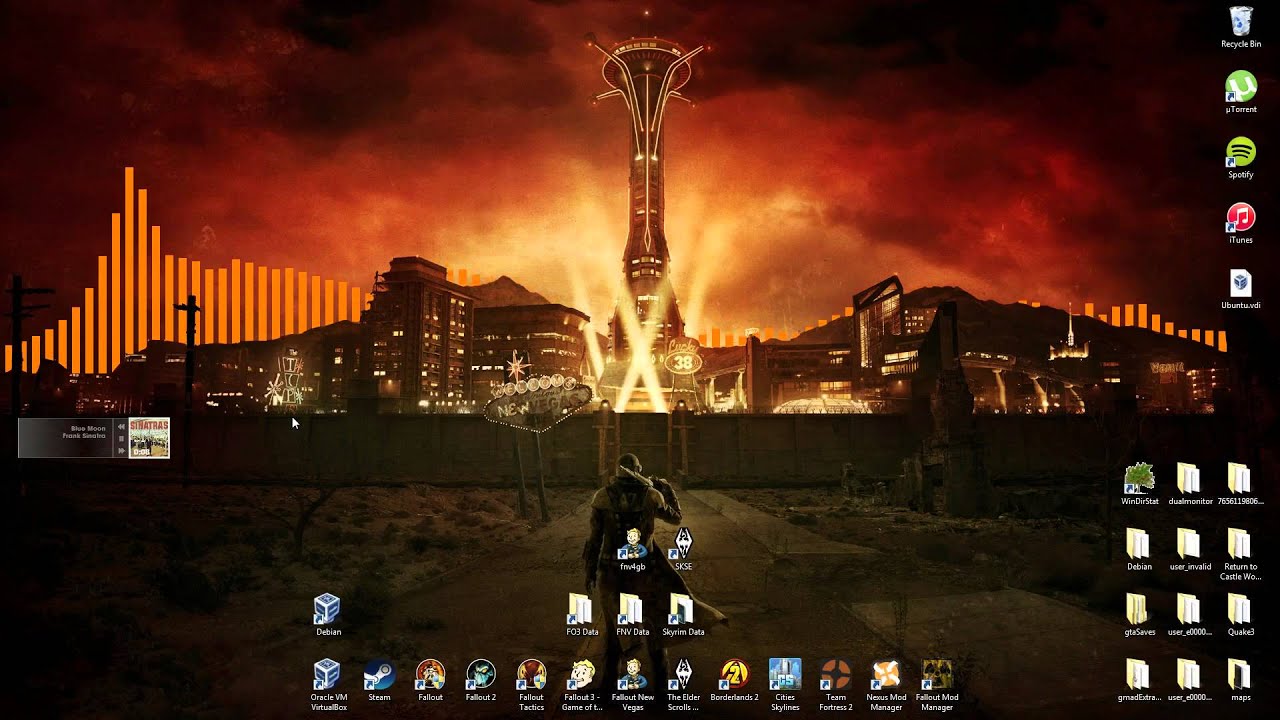Viewport: 1280px width, 720px height.
Task: Select the user_invalid folder
Action: [x=1189, y=549]
